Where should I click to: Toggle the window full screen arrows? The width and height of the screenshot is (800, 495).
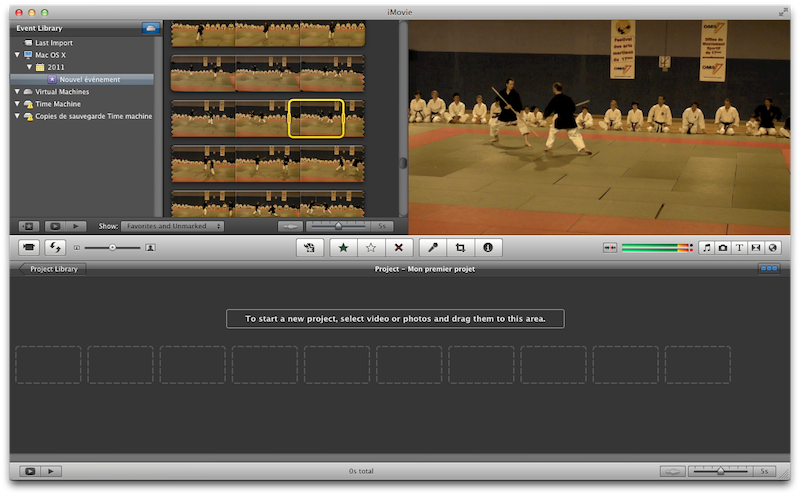coord(783,12)
